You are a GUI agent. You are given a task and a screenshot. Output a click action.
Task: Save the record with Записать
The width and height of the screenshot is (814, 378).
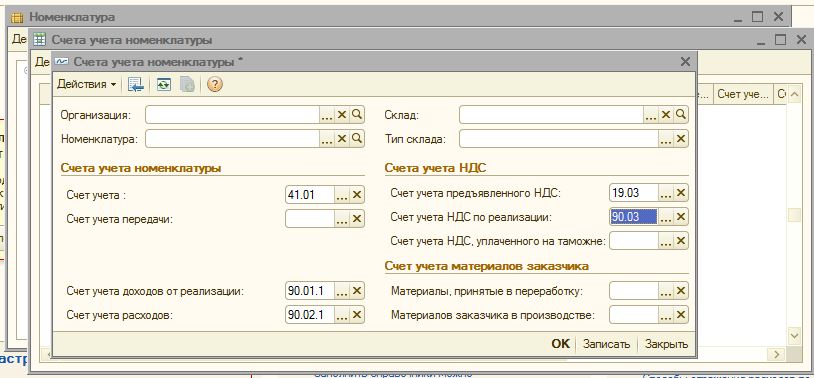click(x=606, y=344)
